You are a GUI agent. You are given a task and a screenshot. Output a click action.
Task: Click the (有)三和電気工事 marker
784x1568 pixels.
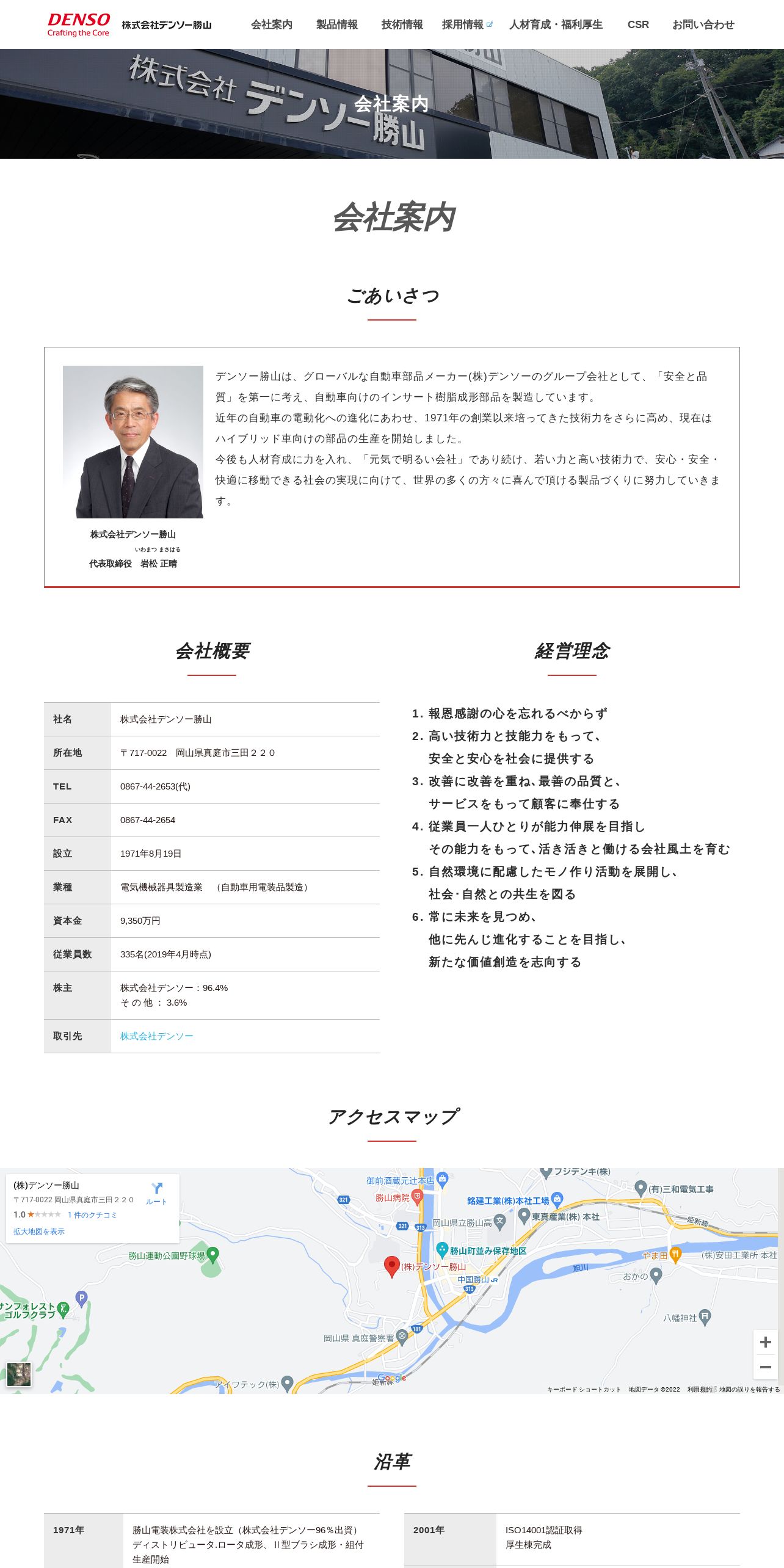point(641,1188)
